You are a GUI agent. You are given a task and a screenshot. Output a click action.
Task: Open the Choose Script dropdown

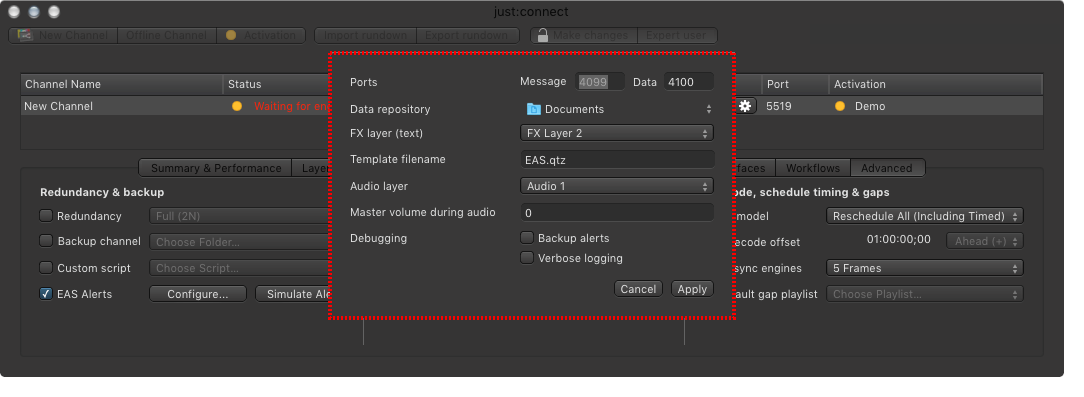pos(239,268)
